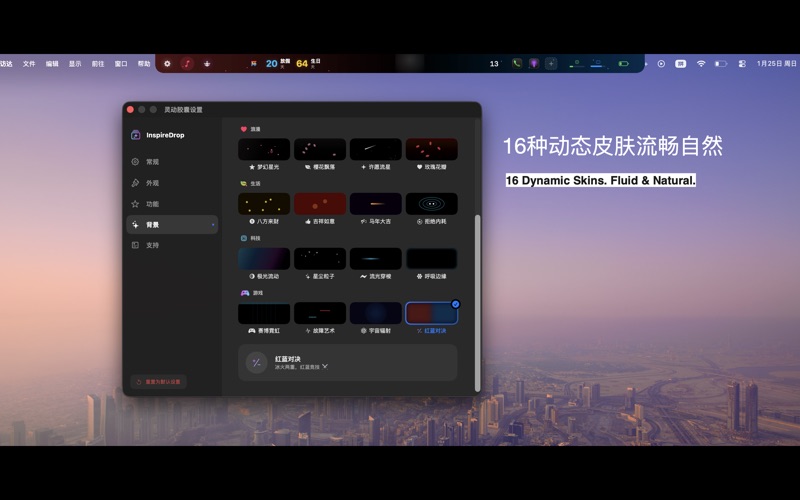
Task: Click the 支持 support icon in sidebar
Action: pyautogui.click(x=135, y=245)
